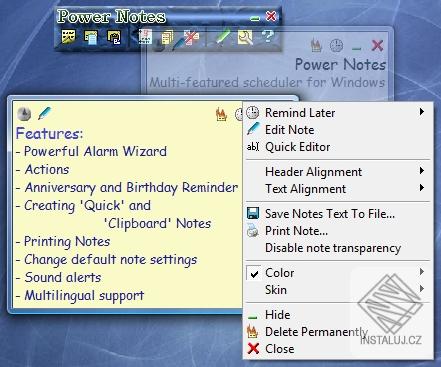Image resolution: width=441 pixels, height=367 pixels.
Task: Click Anniversary and Birthday Reminder text
Action: pos(127,188)
